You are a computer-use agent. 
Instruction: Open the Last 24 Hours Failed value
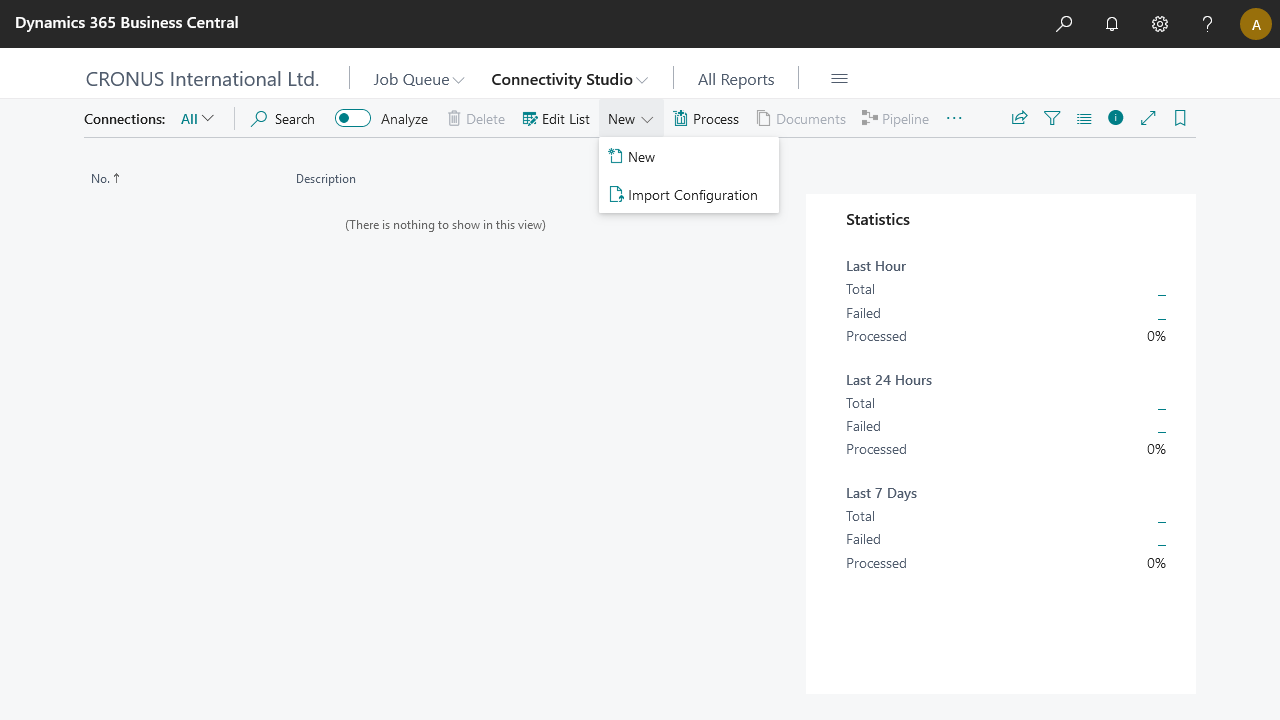(x=1162, y=426)
